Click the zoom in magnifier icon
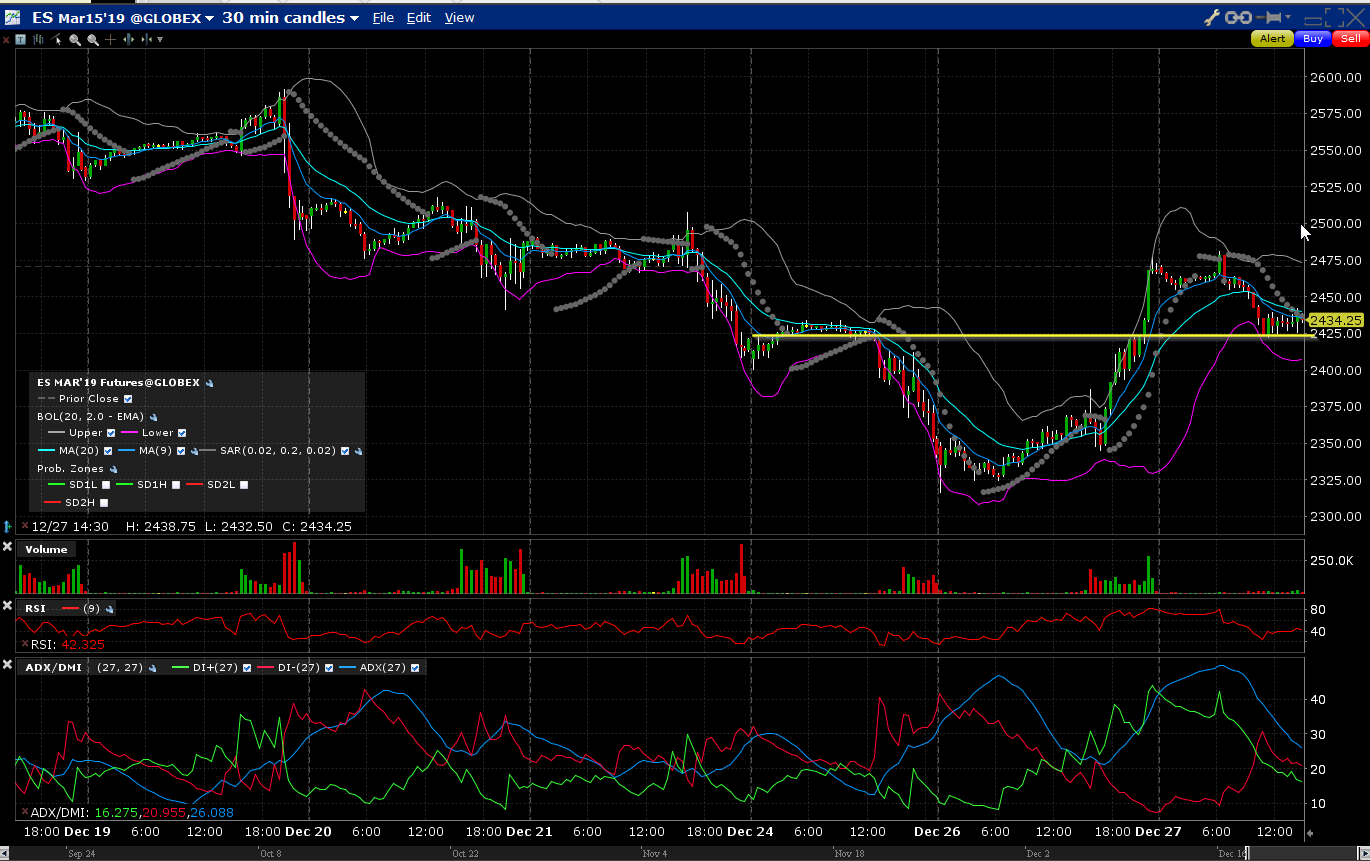 [x=75, y=39]
